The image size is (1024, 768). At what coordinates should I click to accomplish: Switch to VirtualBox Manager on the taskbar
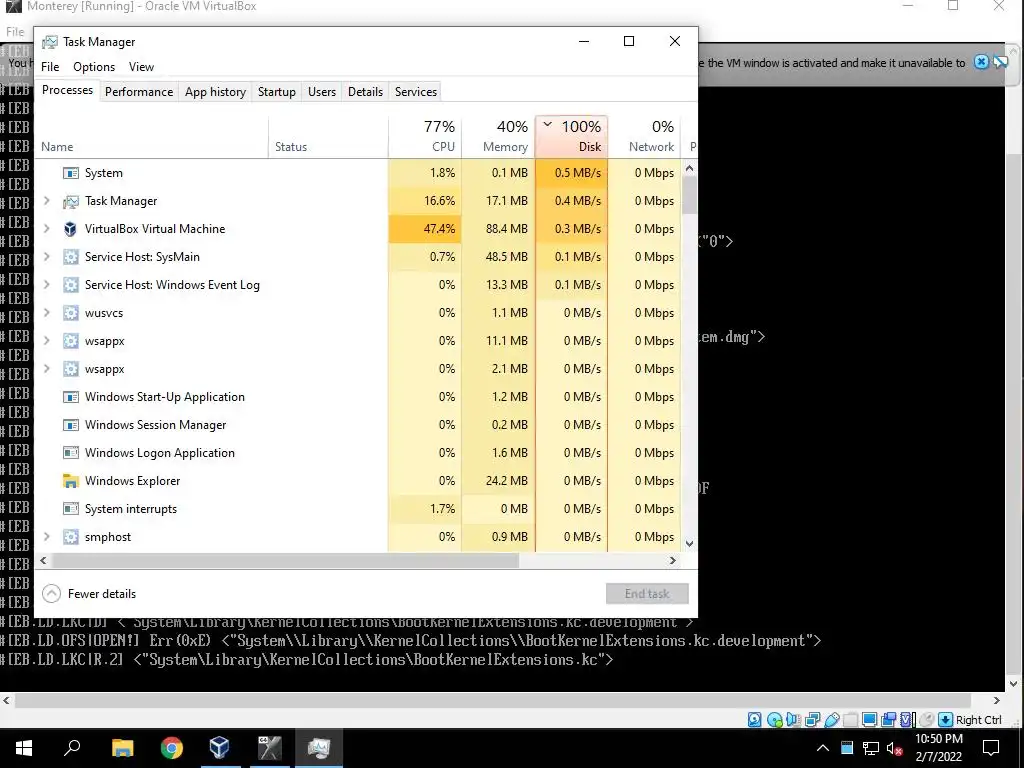click(x=219, y=748)
